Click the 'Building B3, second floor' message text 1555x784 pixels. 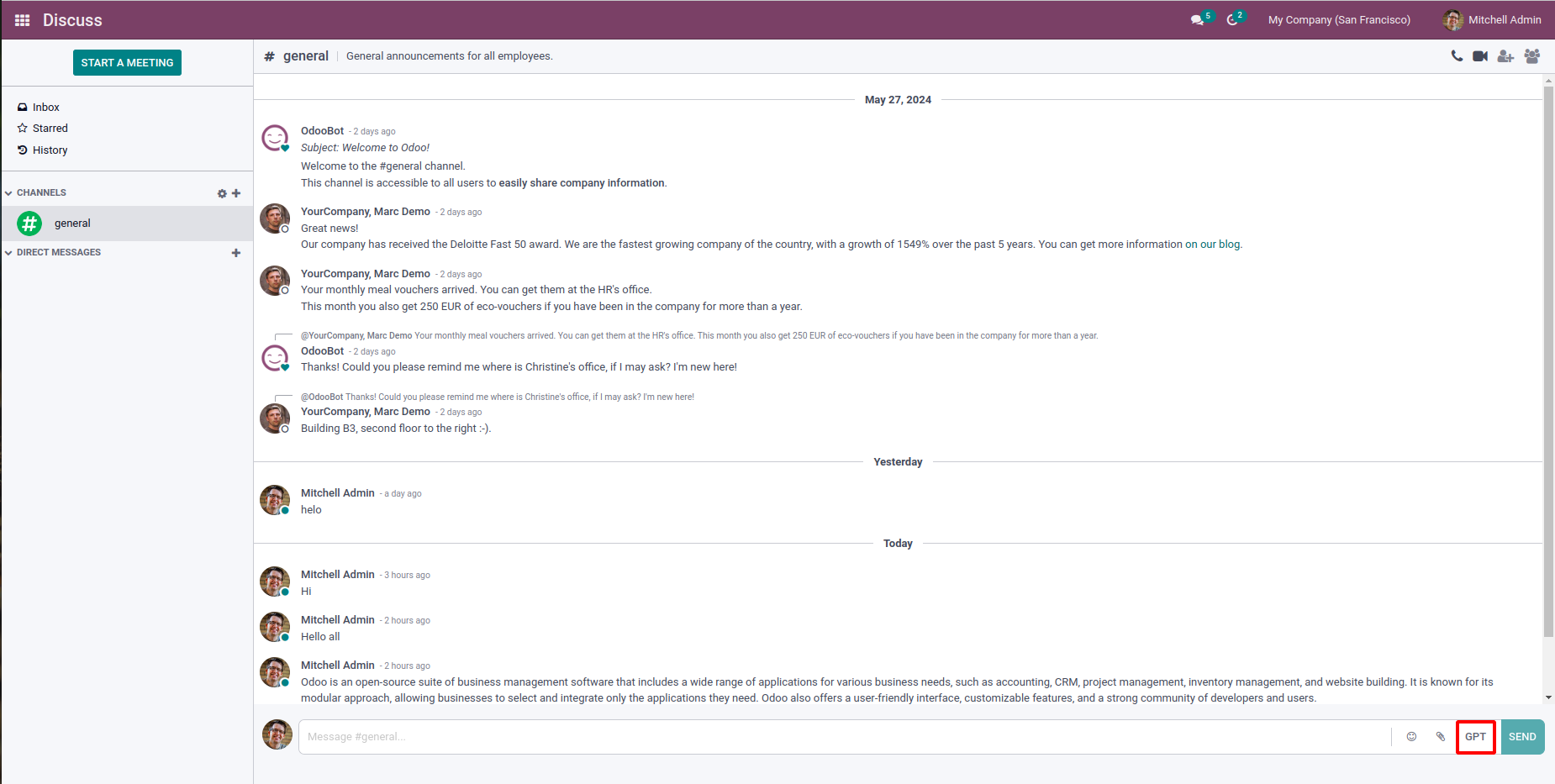pos(396,429)
